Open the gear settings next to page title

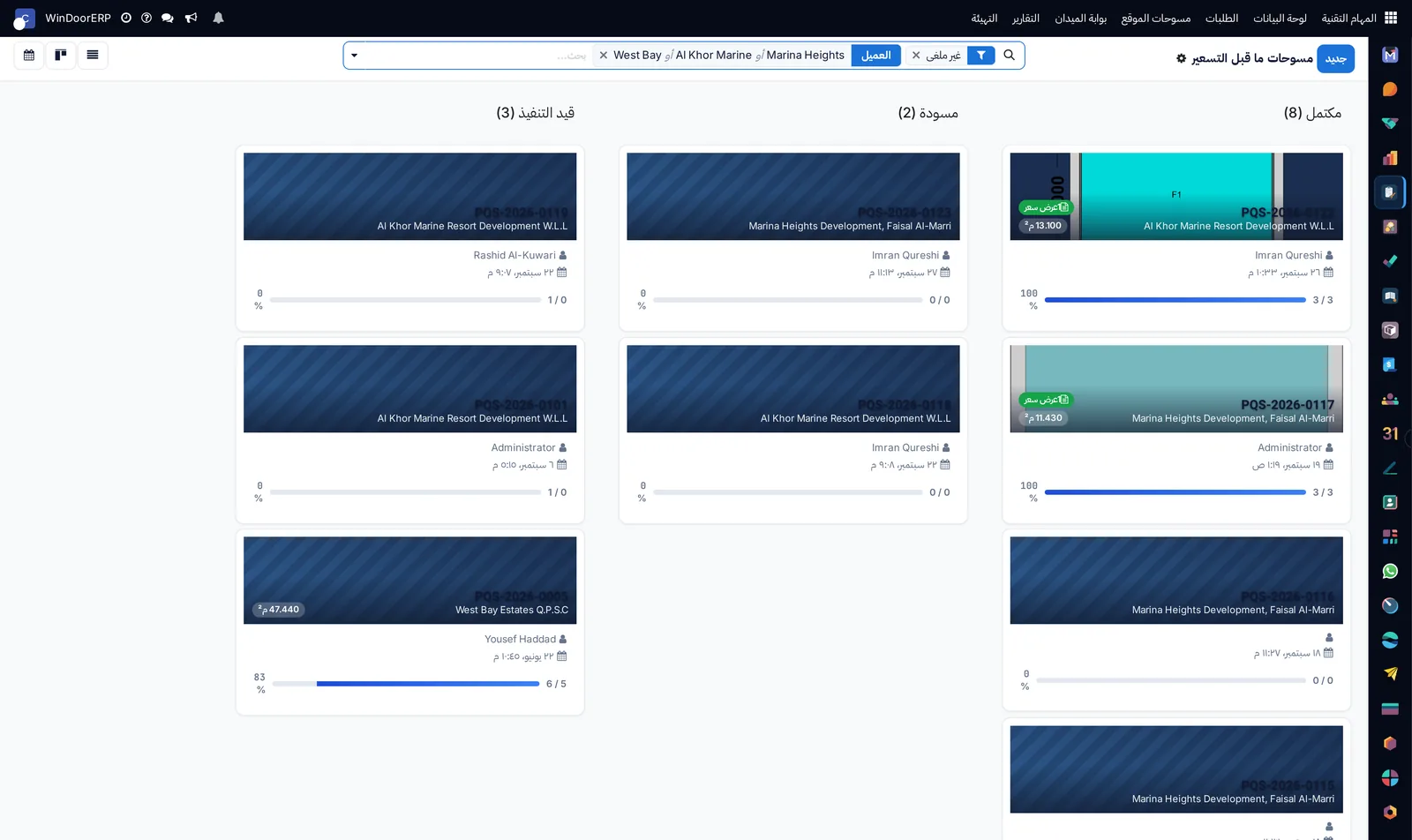(x=1182, y=58)
